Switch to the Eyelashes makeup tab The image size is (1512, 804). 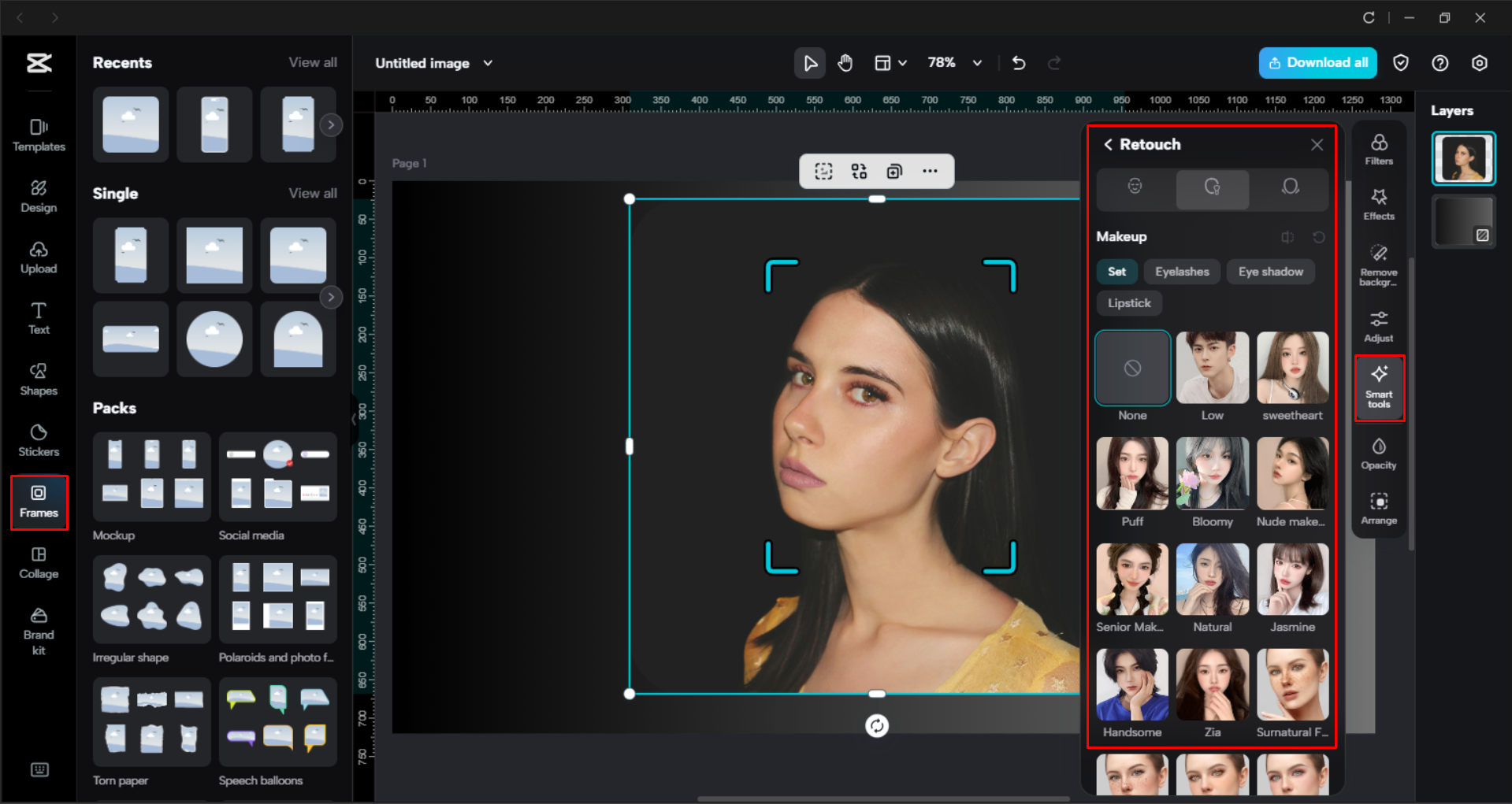(x=1182, y=271)
